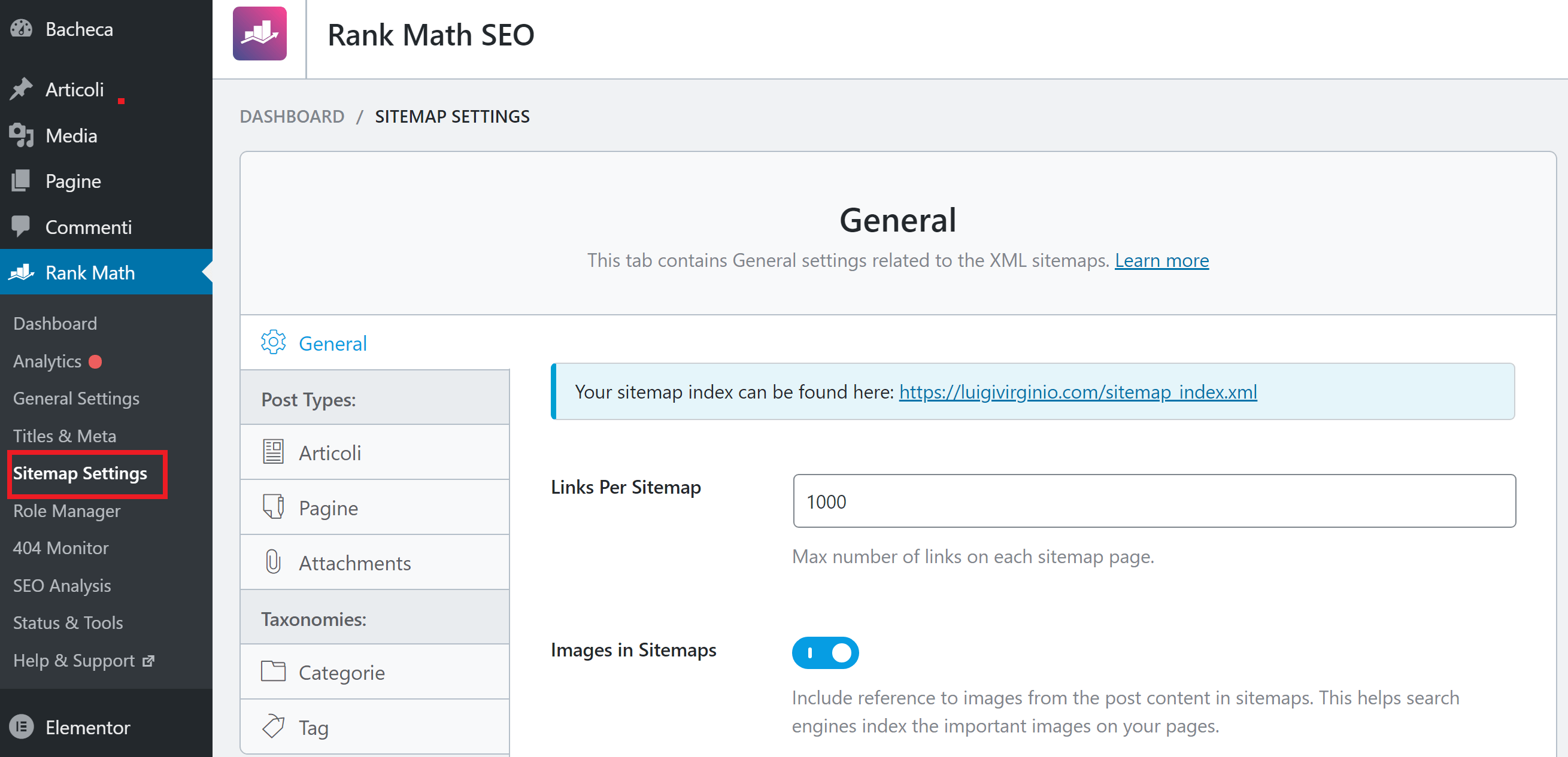1568x757 pixels.
Task: Open the Commenti menu item
Action: tap(106, 226)
